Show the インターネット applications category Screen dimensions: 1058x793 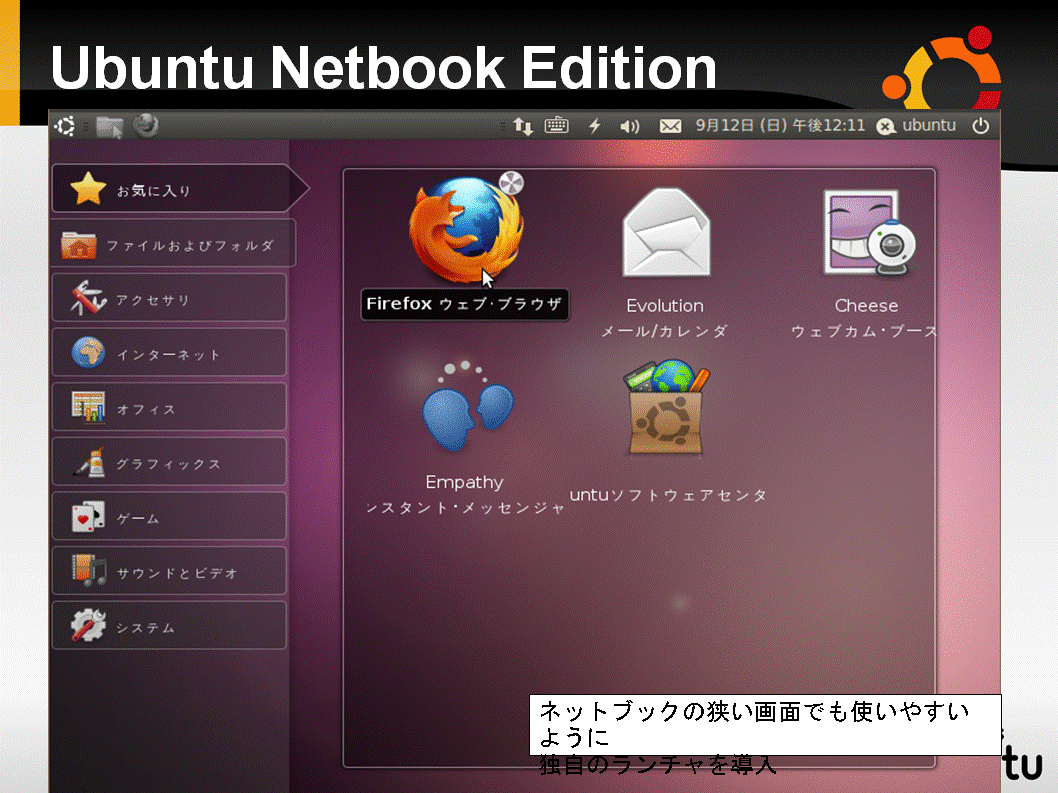(x=169, y=353)
